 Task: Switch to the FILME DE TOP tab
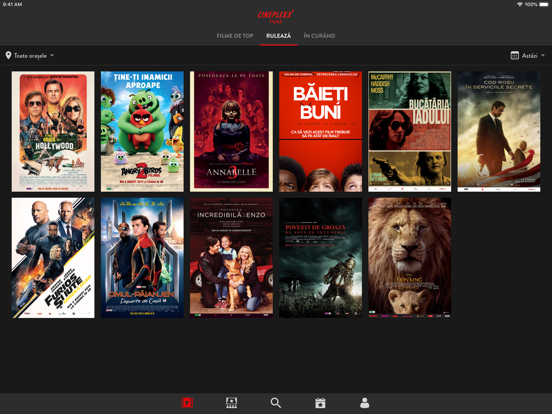pos(235,36)
